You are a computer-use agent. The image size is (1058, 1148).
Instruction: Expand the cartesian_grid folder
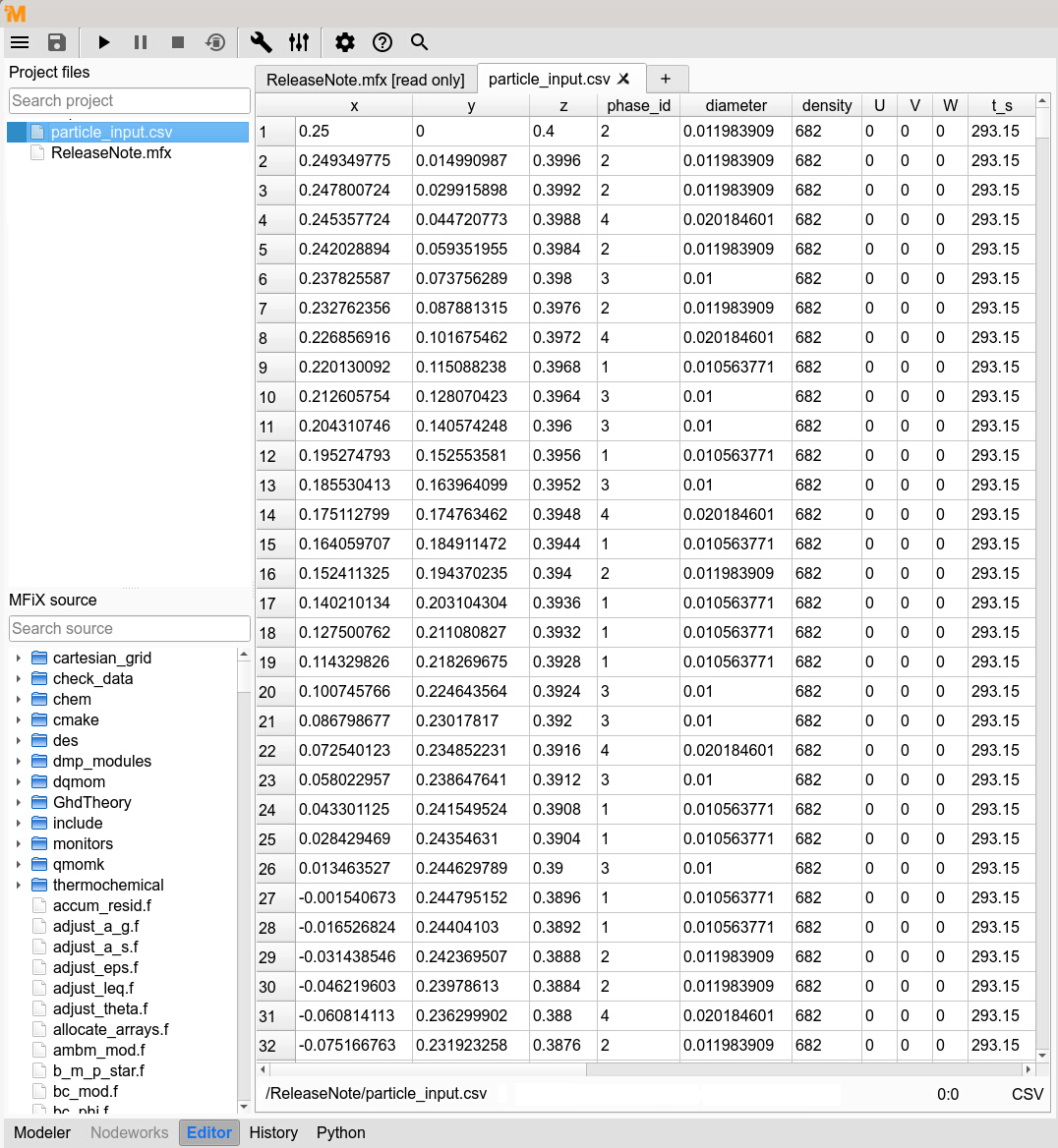click(x=19, y=658)
